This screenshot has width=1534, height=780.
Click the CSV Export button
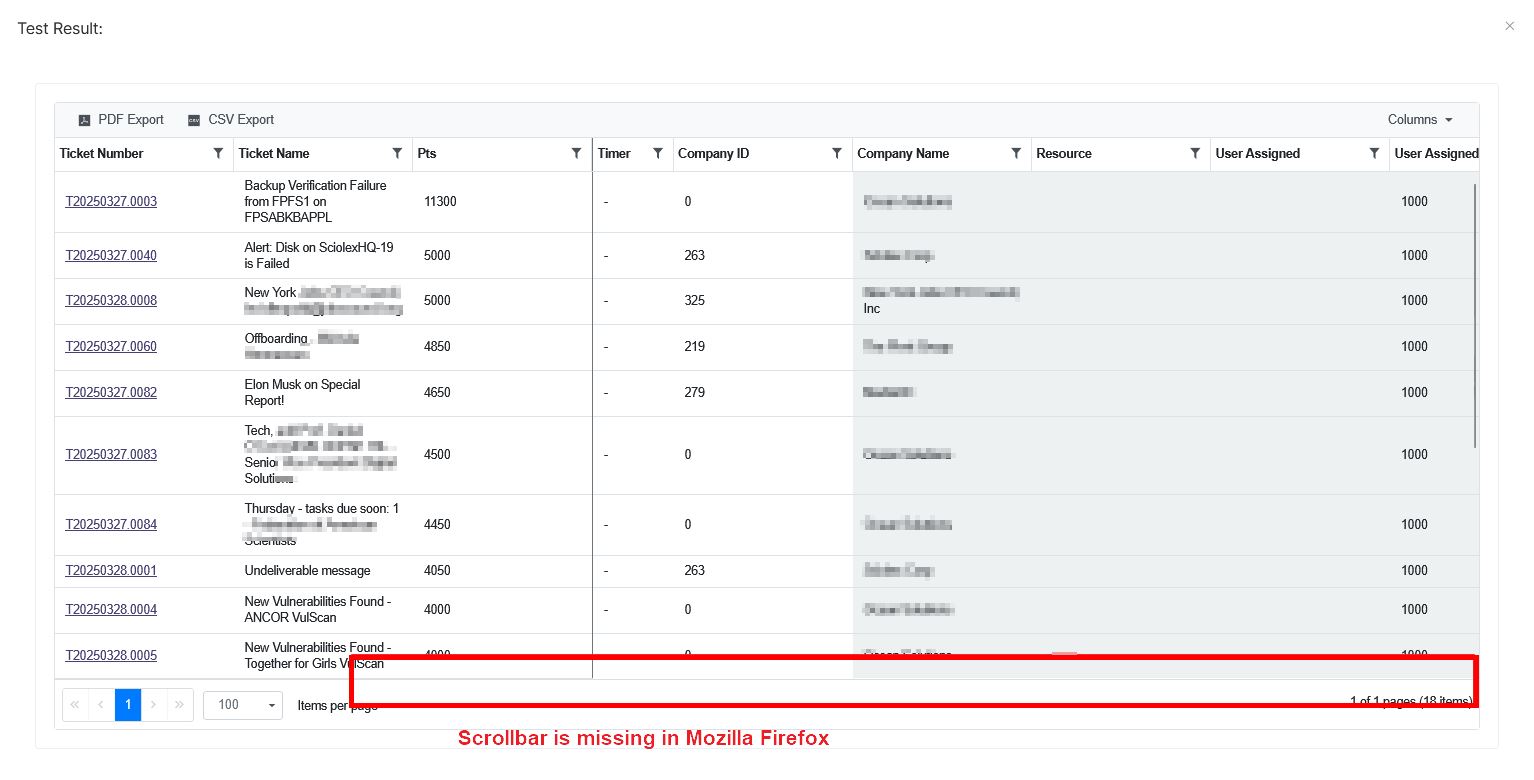pyautogui.click(x=230, y=120)
